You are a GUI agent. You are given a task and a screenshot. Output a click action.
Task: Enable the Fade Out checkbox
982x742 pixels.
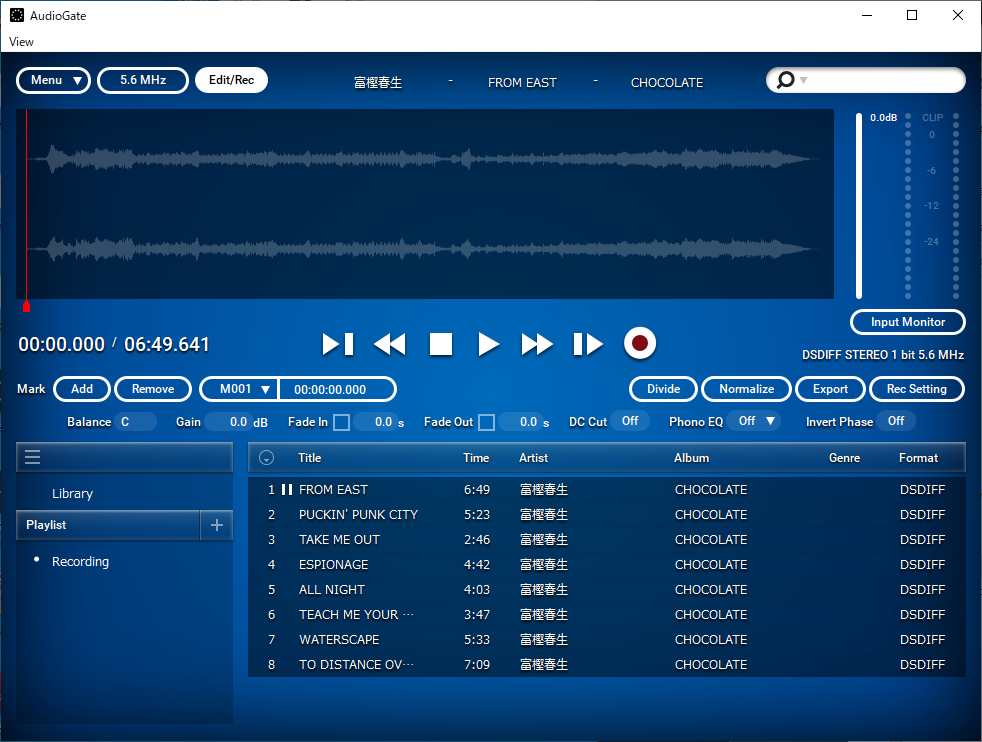pyautogui.click(x=486, y=422)
